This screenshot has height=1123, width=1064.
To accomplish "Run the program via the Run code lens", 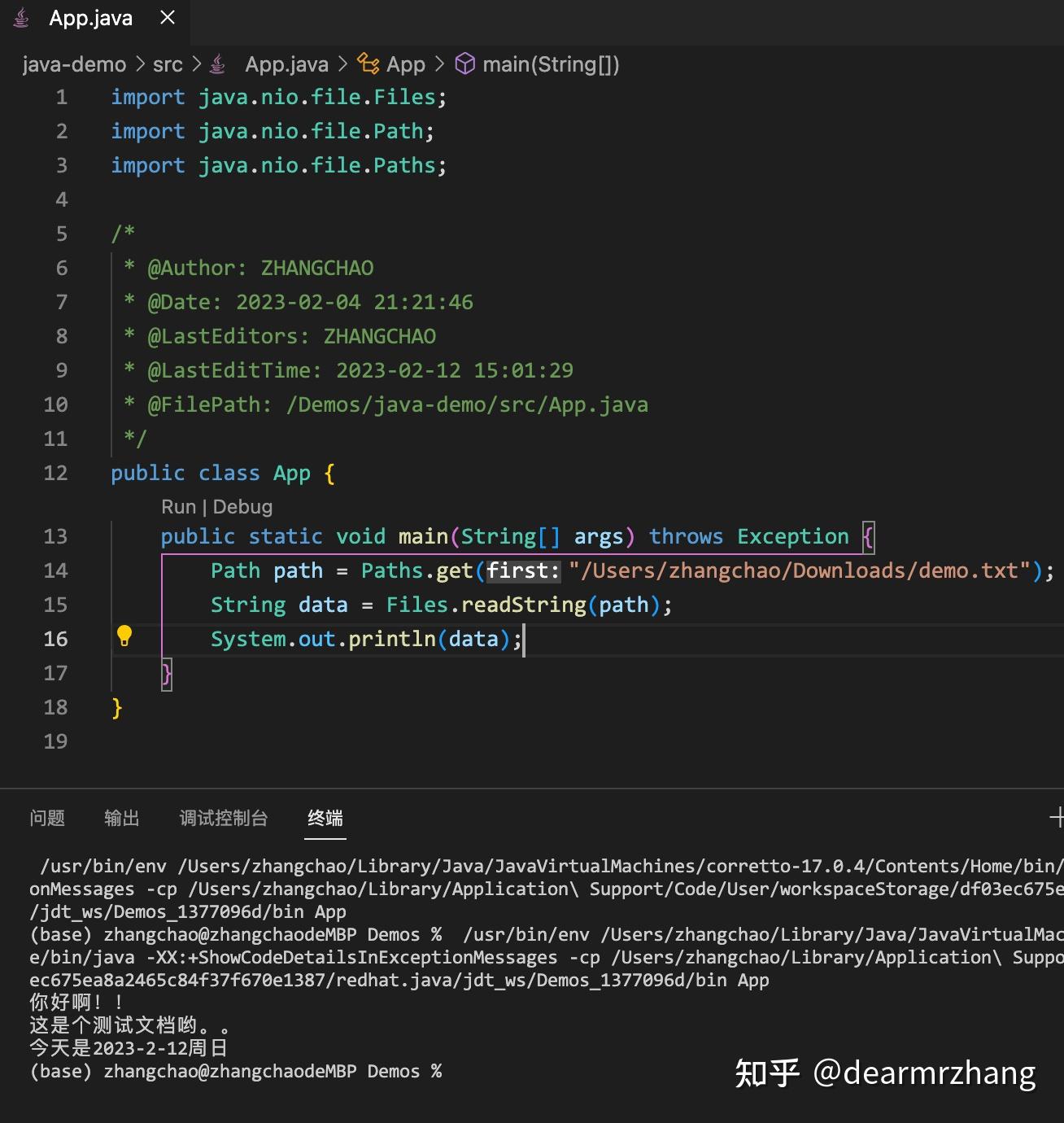I will [x=177, y=506].
